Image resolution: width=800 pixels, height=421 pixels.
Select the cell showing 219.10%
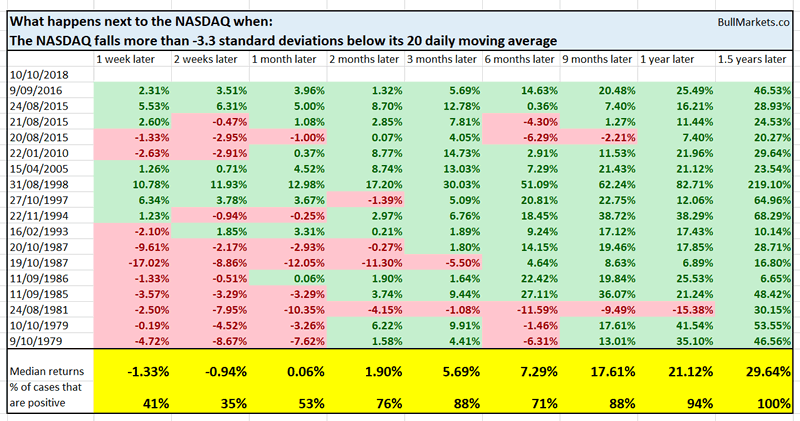(x=768, y=187)
